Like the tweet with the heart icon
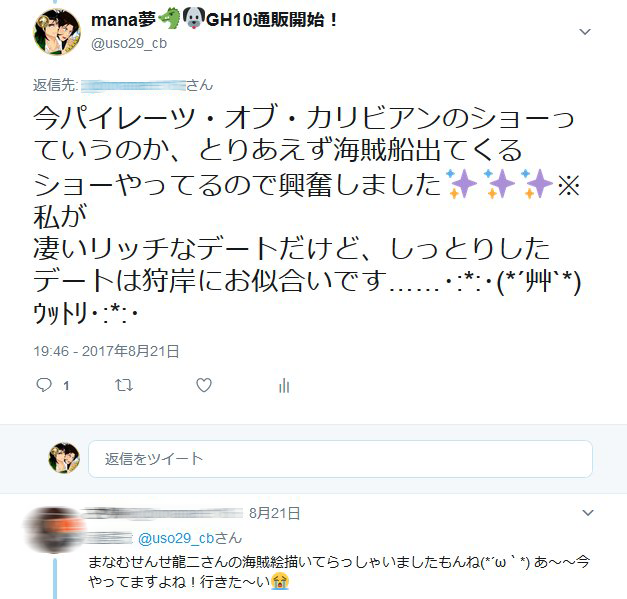The width and height of the screenshot is (627, 599). (x=204, y=385)
